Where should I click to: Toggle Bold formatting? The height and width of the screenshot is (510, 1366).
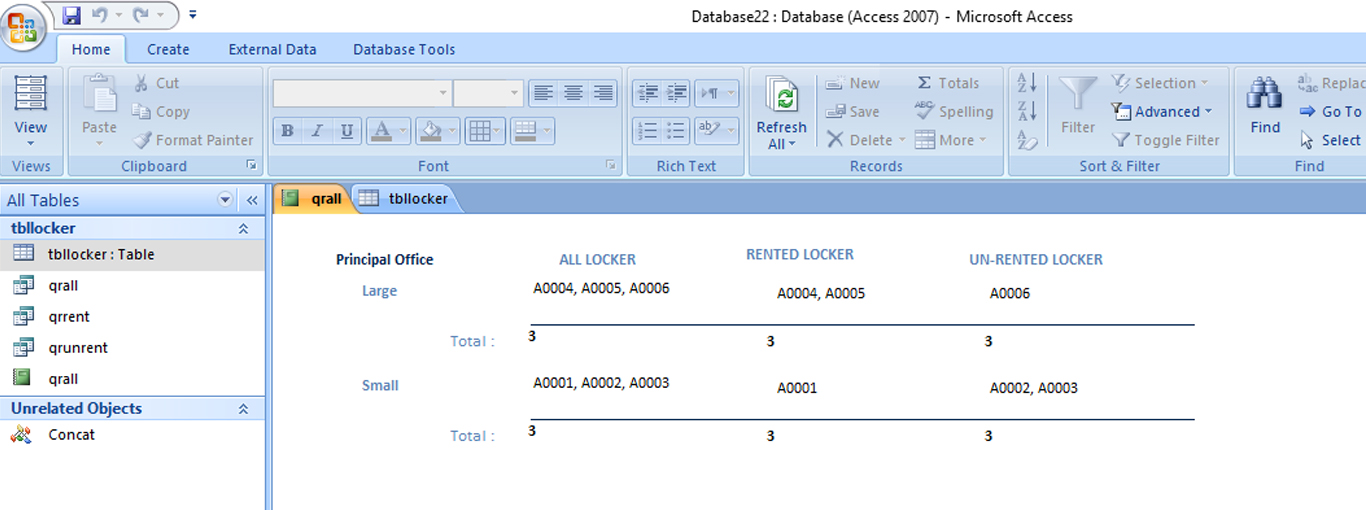point(288,131)
